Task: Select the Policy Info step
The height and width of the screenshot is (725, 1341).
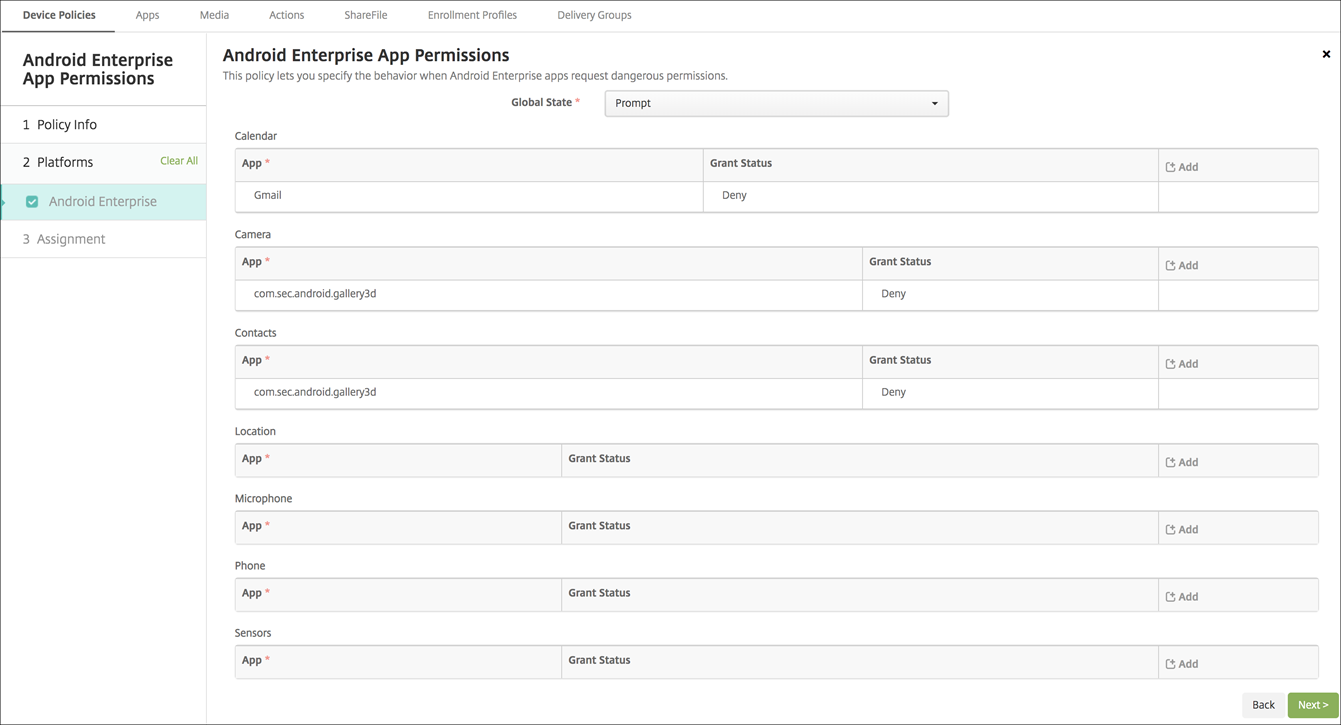Action: click(67, 125)
